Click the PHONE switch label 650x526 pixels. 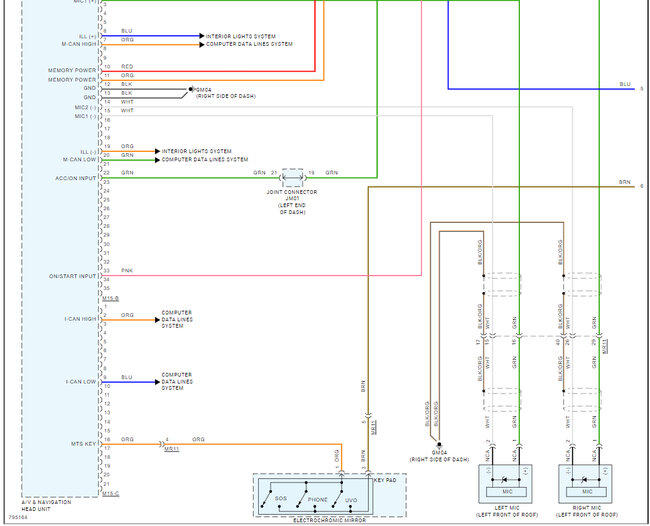point(318,500)
